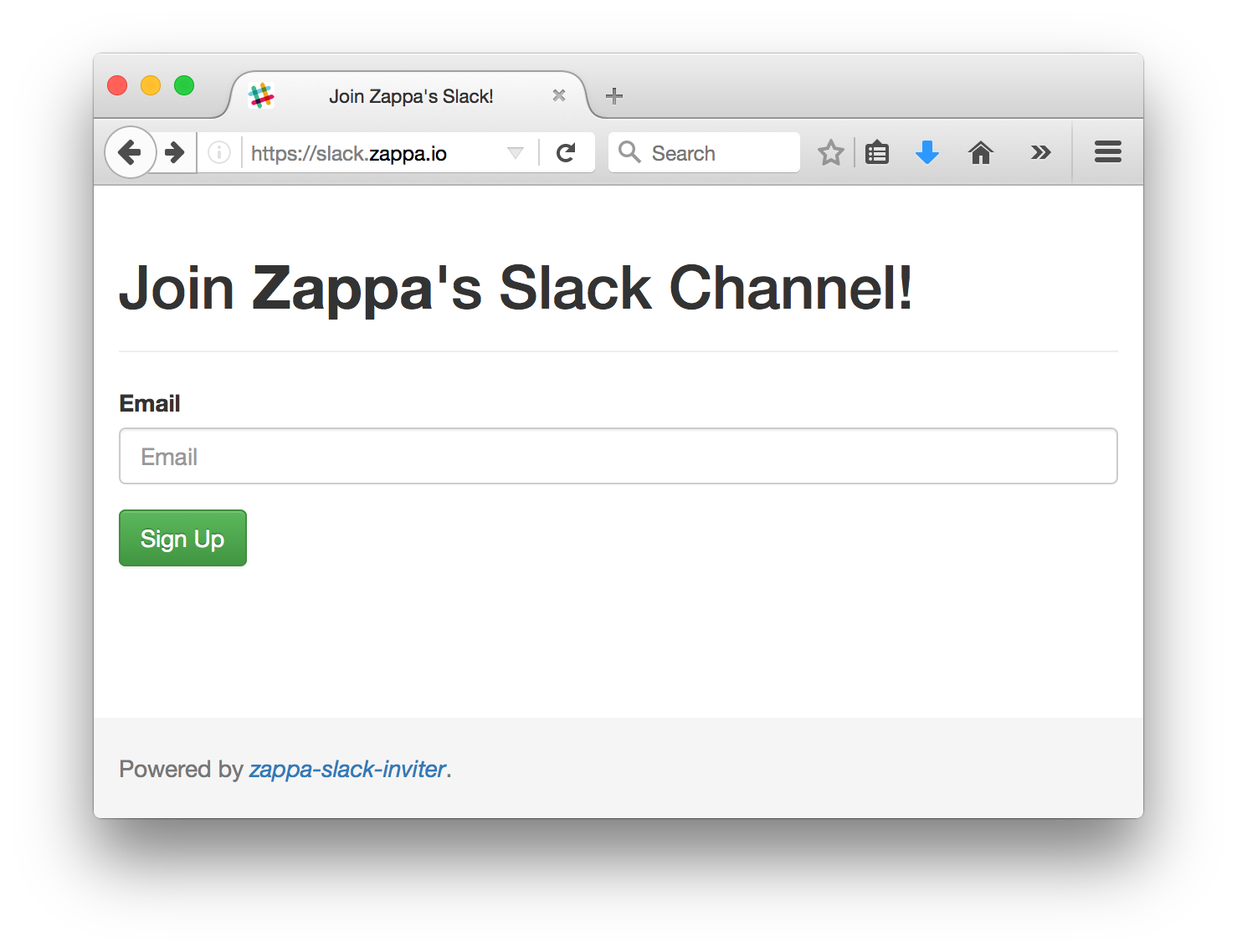Bookmark this page with the star icon
Viewport: 1237px width, 952px height.
coord(831,153)
